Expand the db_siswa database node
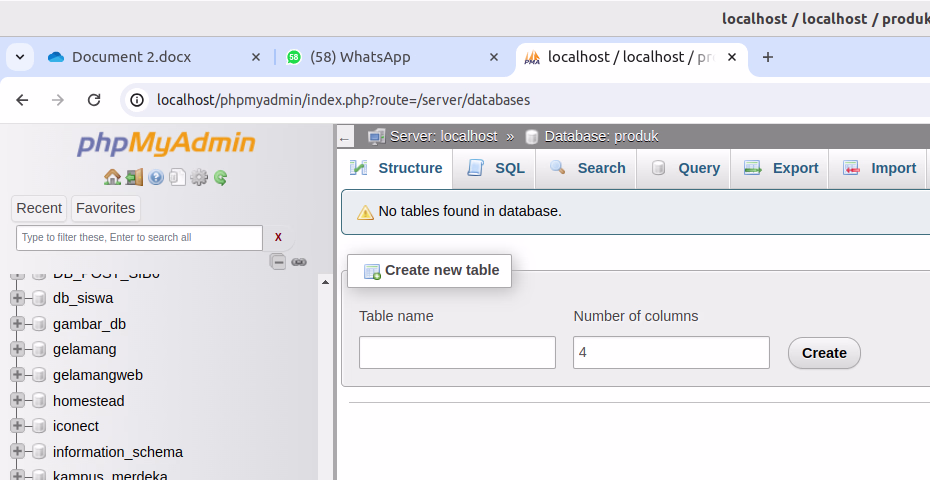This screenshot has width=930, height=480. [17, 298]
